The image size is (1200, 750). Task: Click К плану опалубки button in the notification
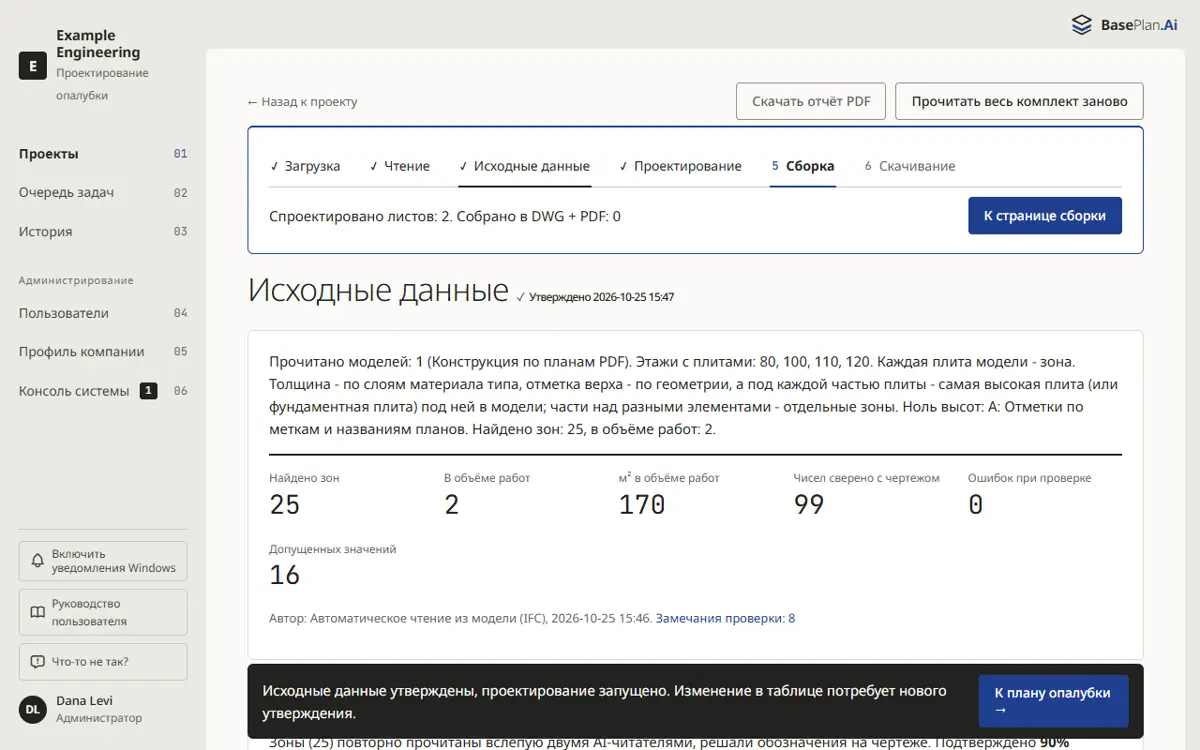click(1053, 701)
